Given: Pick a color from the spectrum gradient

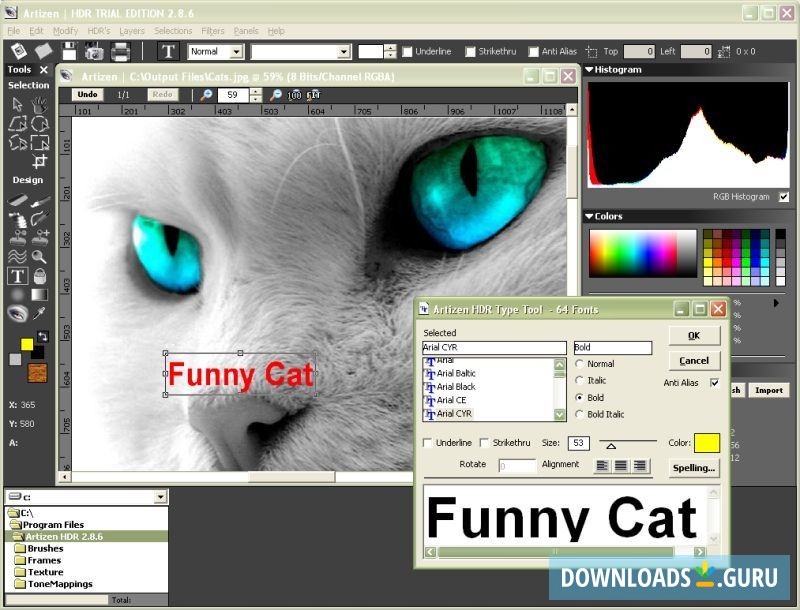Looking at the screenshot, I should [x=642, y=253].
